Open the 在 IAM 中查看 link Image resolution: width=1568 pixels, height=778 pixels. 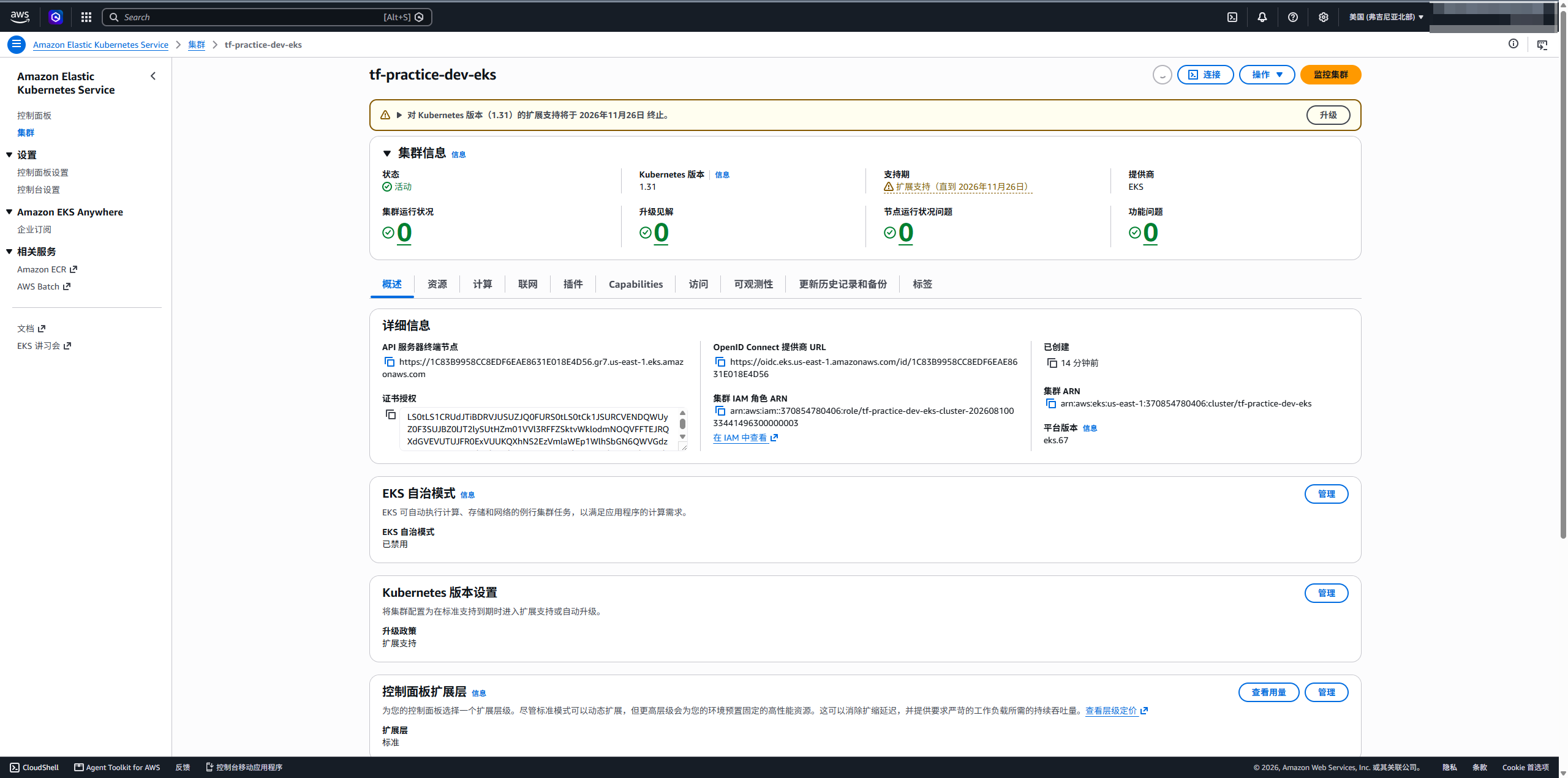(x=745, y=438)
